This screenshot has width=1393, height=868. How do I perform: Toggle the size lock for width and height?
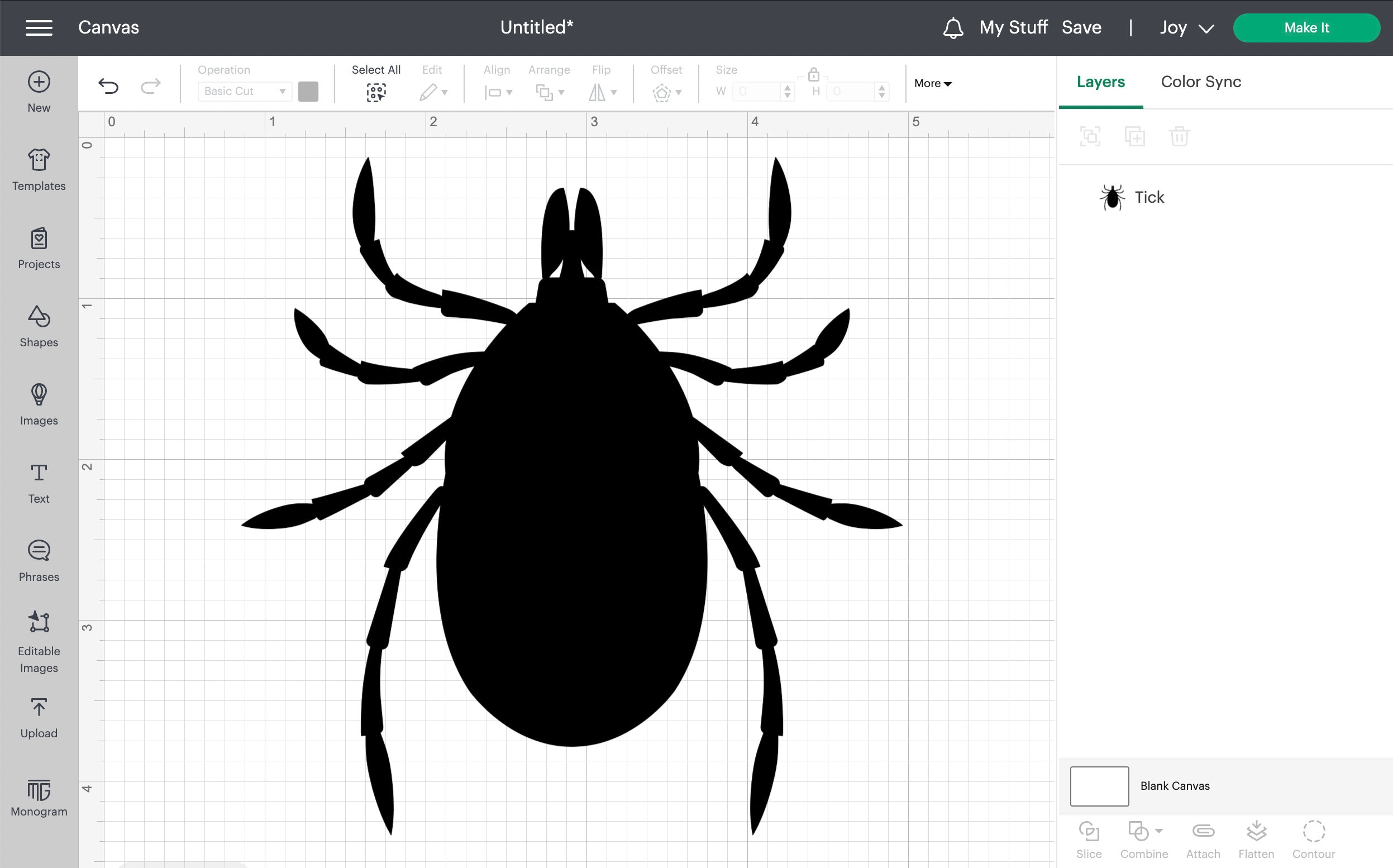[x=813, y=75]
